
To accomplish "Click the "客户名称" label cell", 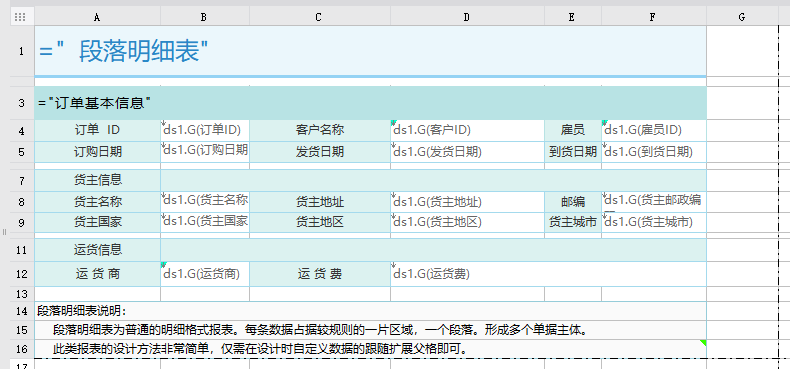I will pyautogui.click(x=319, y=131).
